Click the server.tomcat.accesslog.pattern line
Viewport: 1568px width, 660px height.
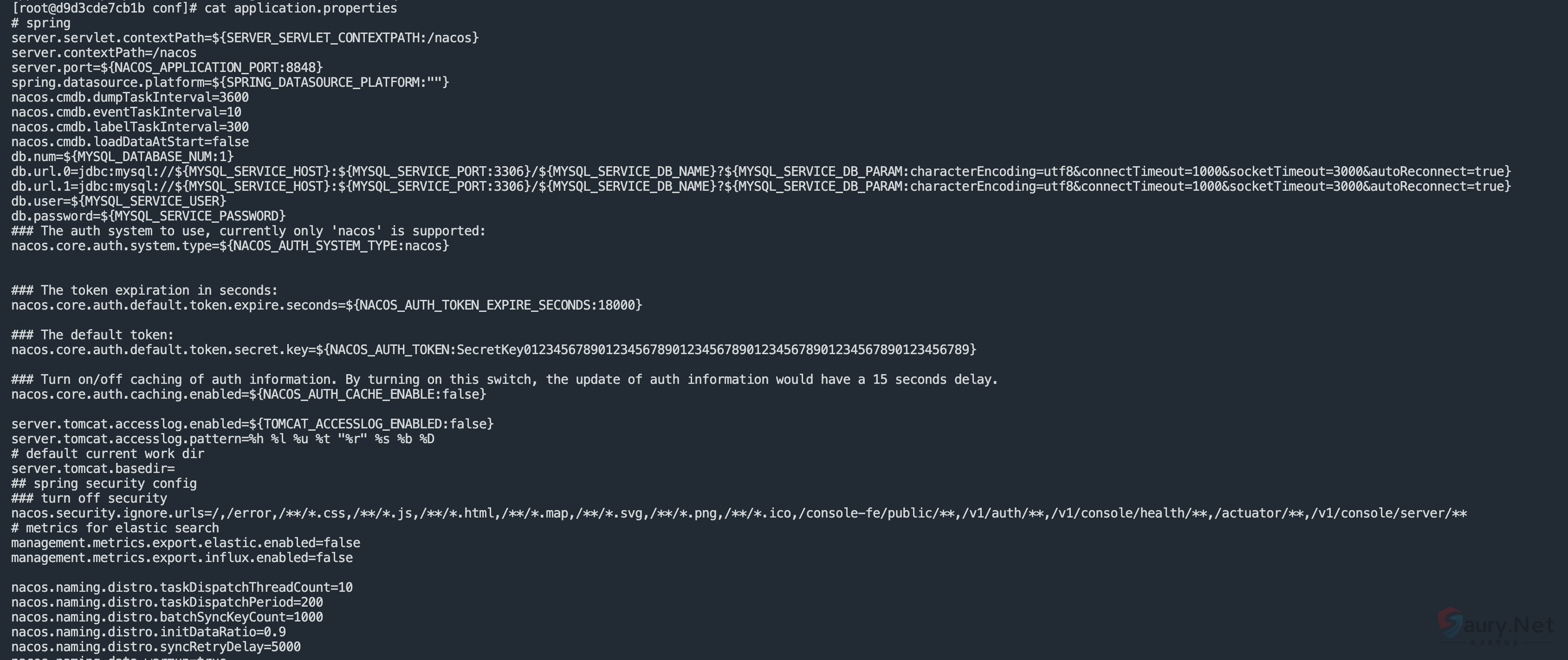pyautogui.click(x=223, y=439)
